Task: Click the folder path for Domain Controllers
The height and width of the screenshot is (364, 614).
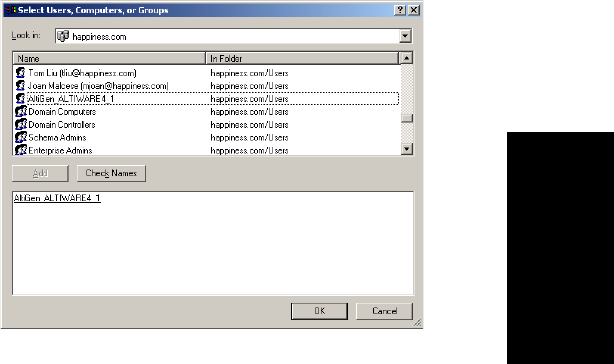Action: [249, 124]
